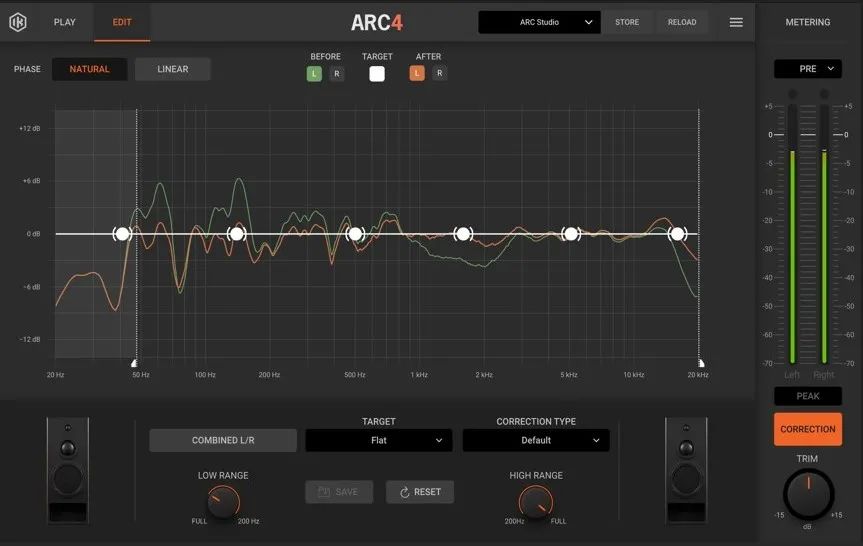863x546 pixels.
Task: Click the low-frequency correction limit marker at 50 Hz
Action: [134, 363]
